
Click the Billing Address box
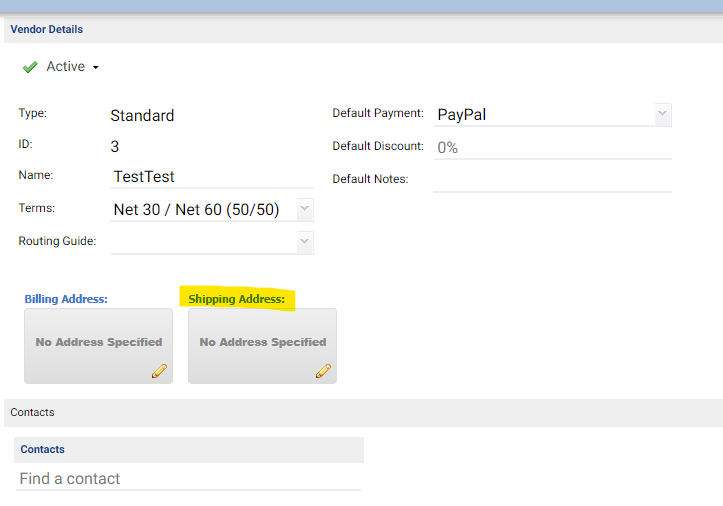tap(99, 346)
